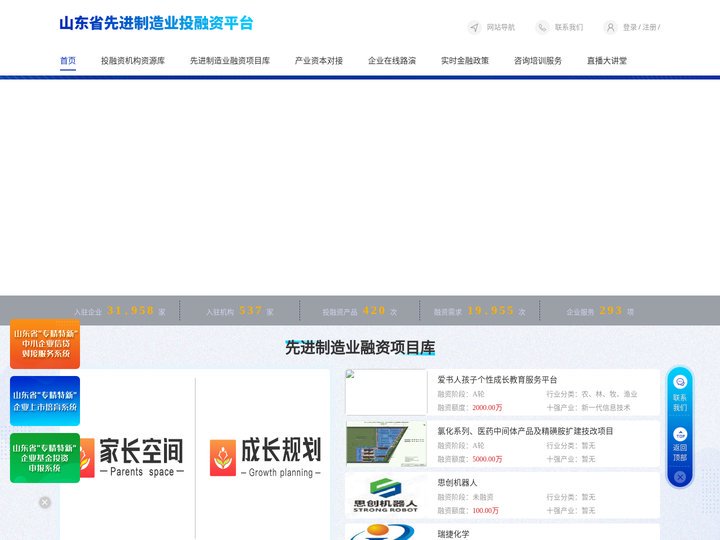Image resolution: width=720 pixels, height=540 pixels.
Task: Click 投融资产品 420 statistic
Action: (x=360, y=311)
